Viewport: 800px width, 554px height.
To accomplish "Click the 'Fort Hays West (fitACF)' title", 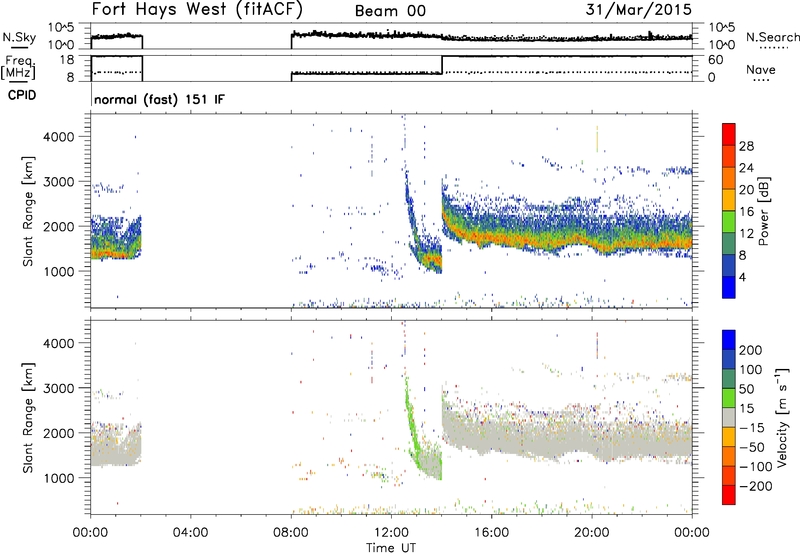I will (197, 9).
